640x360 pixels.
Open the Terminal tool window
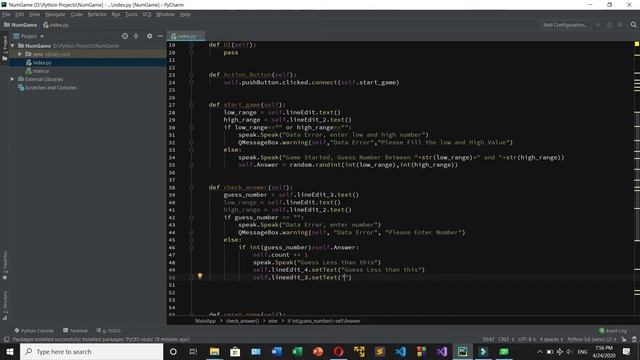point(76,331)
